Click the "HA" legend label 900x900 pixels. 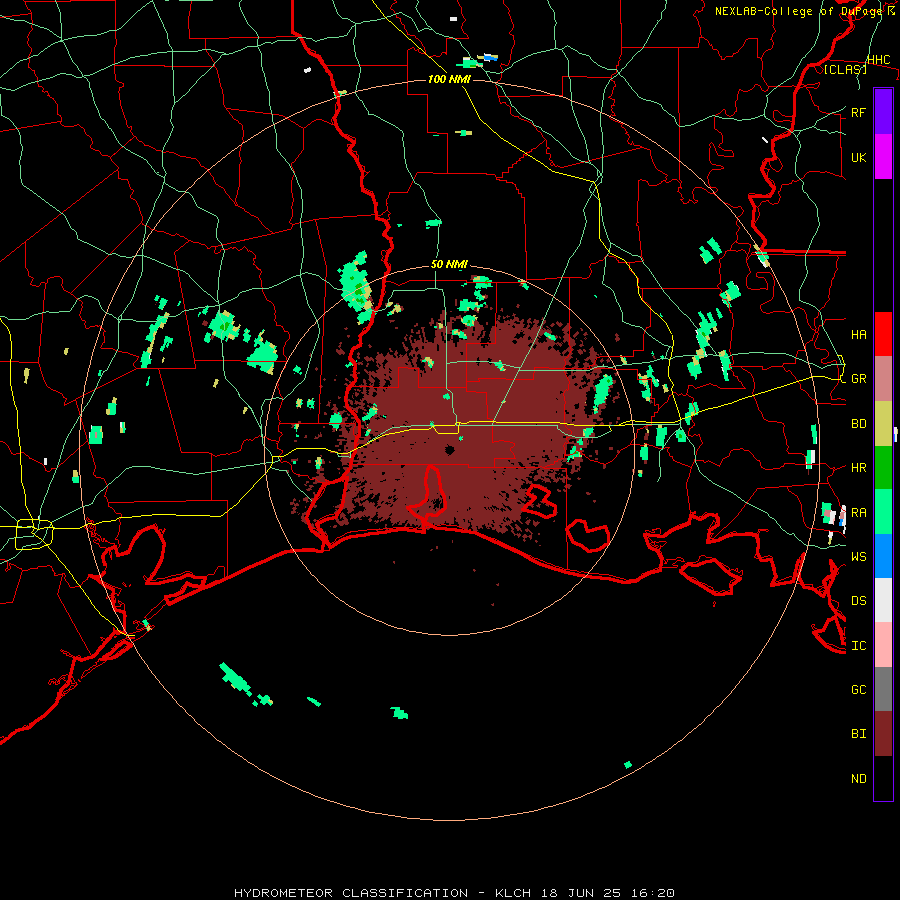pos(859,334)
